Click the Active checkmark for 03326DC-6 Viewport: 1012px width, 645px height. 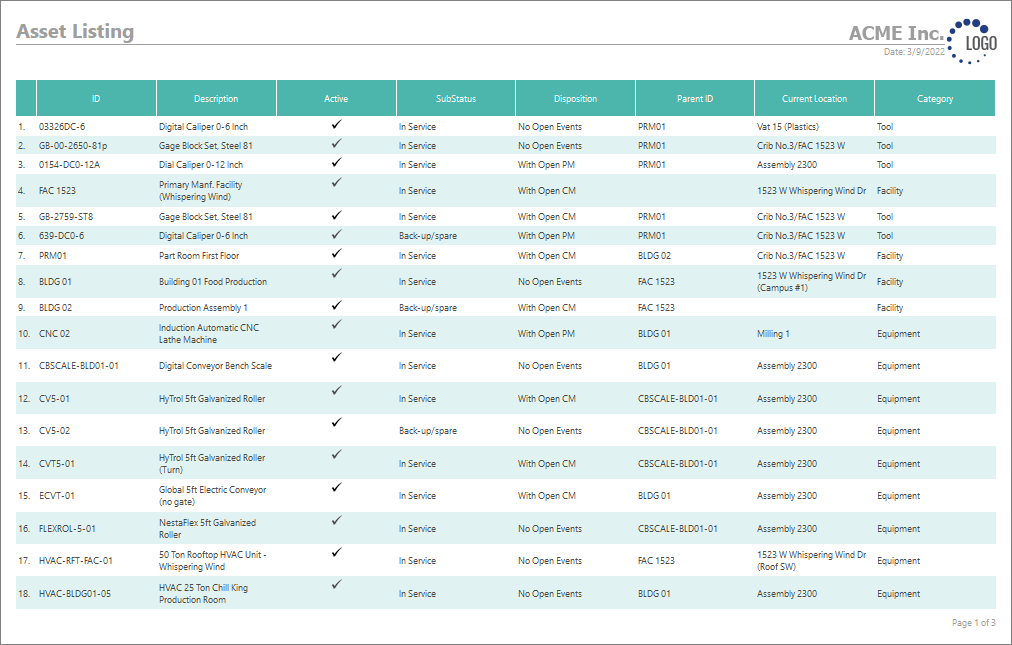coord(336,125)
